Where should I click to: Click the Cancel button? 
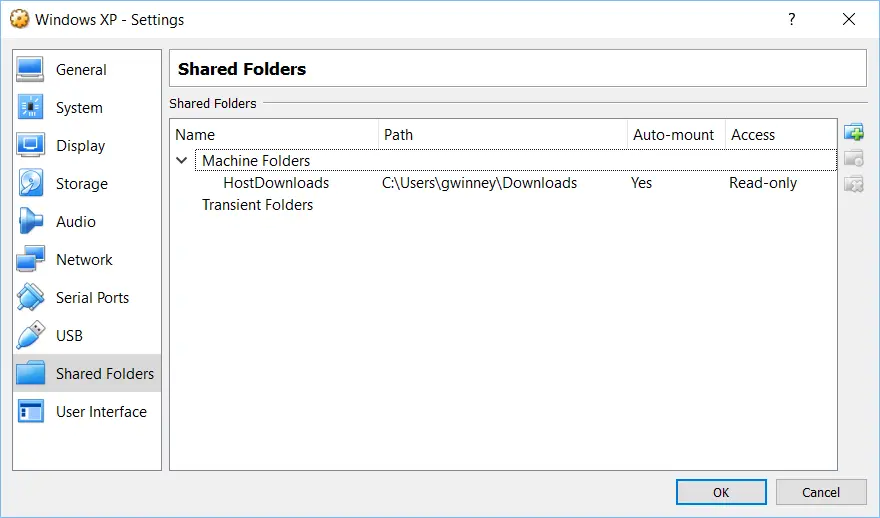point(821,492)
